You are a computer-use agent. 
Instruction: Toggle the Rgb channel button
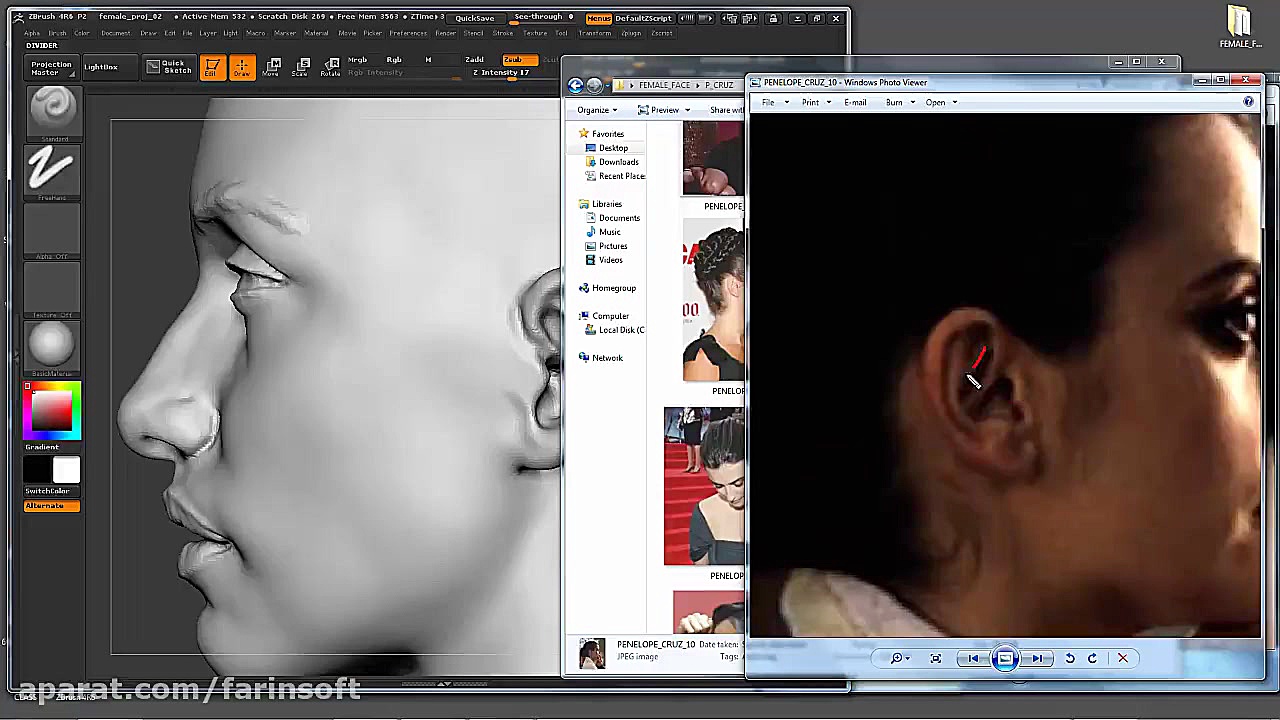pos(394,60)
